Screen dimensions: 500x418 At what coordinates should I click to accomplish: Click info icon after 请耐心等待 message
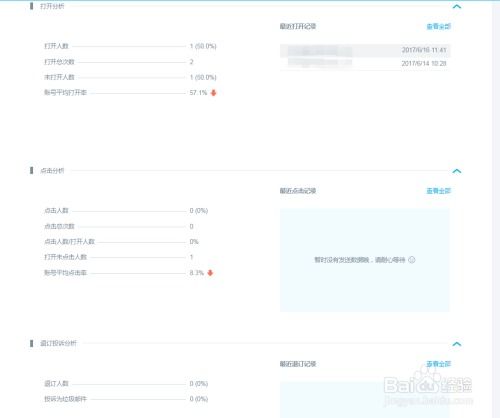412,260
